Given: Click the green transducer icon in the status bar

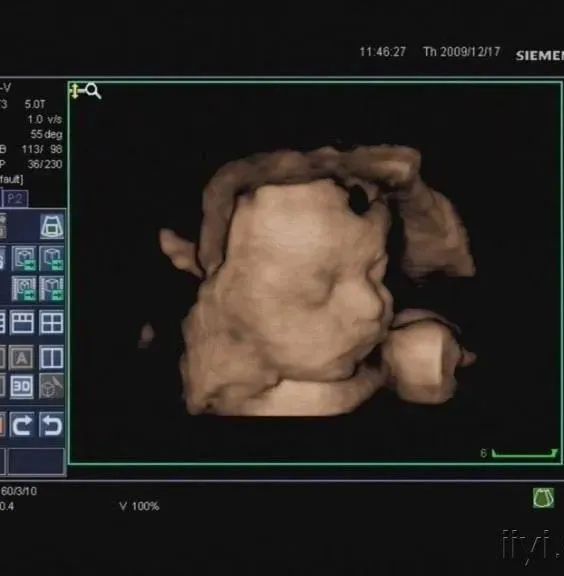Looking at the screenshot, I should point(543,498).
